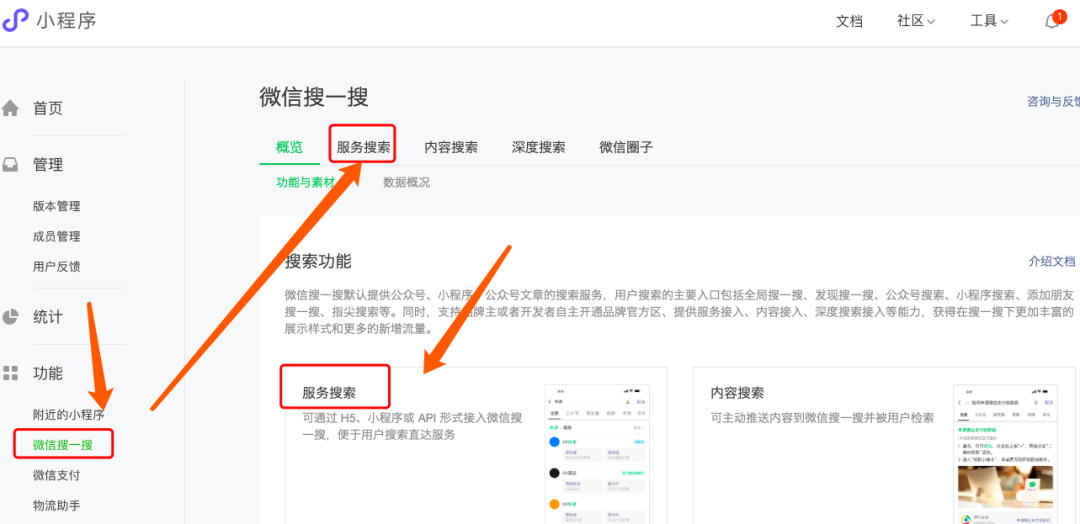Image resolution: width=1080 pixels, height=524 pixels.
Task: Open the 介绍文档 link
Action: click(1052, 262)
